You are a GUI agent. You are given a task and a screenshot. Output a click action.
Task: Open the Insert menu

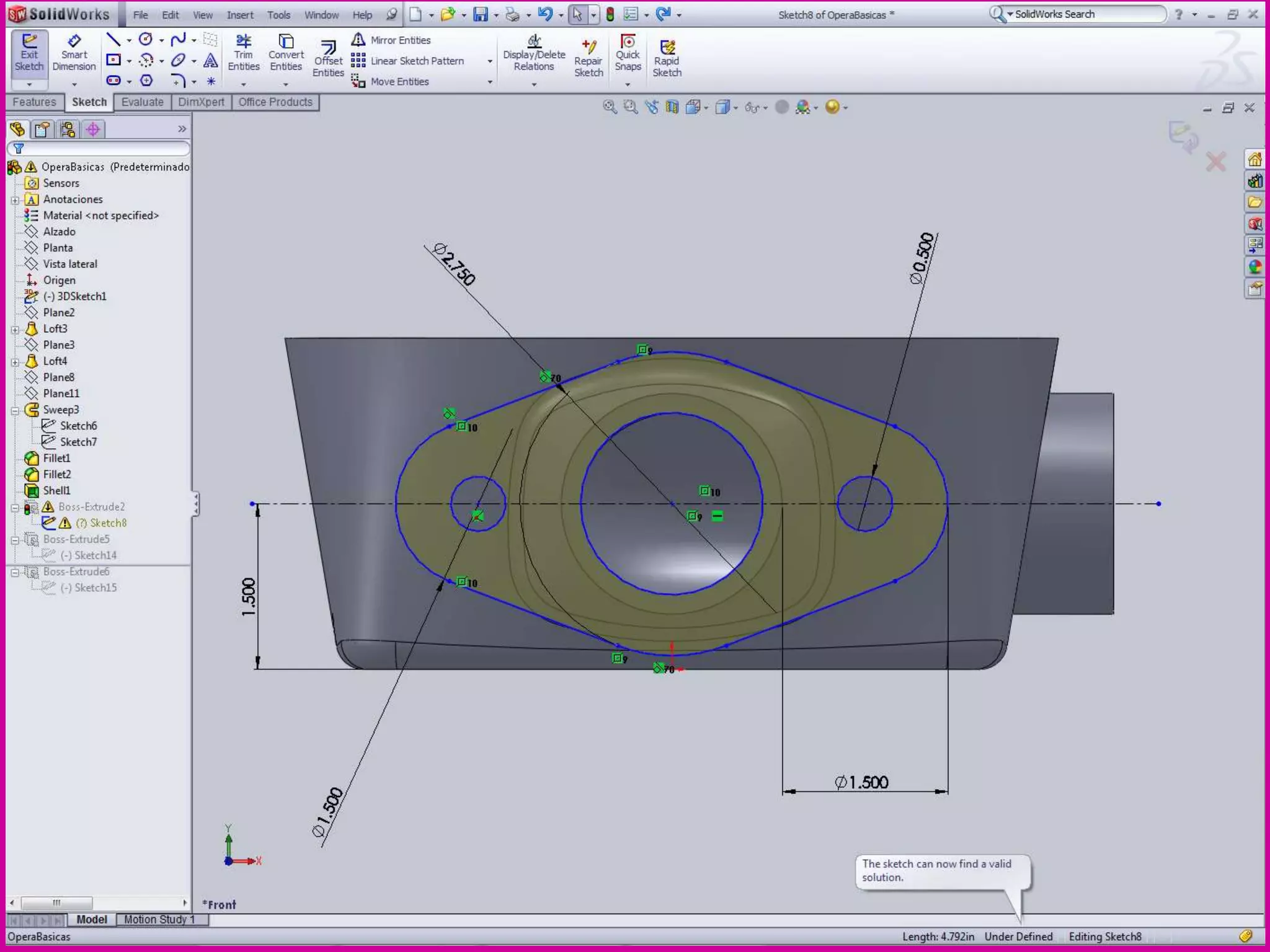pyautogui.click(x=239, y=15)
